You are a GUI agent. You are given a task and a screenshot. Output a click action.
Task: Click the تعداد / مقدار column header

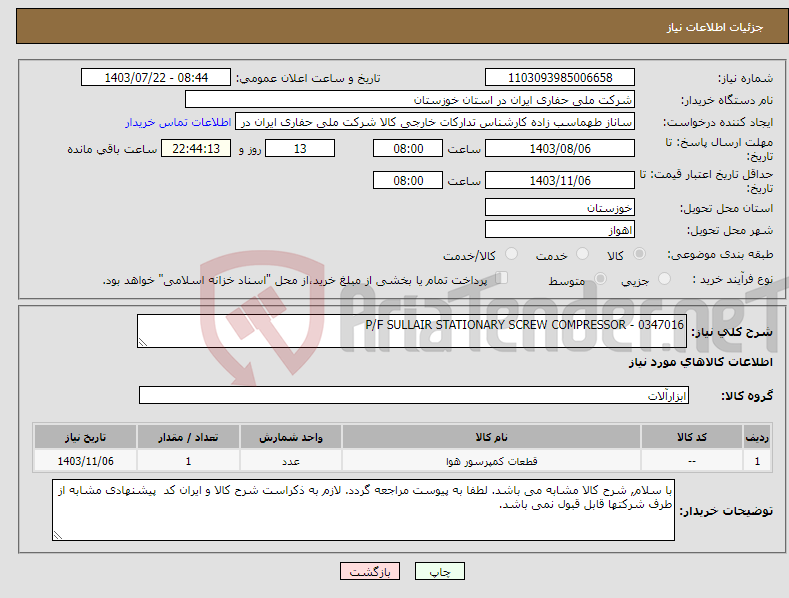(x=188, y=437)
